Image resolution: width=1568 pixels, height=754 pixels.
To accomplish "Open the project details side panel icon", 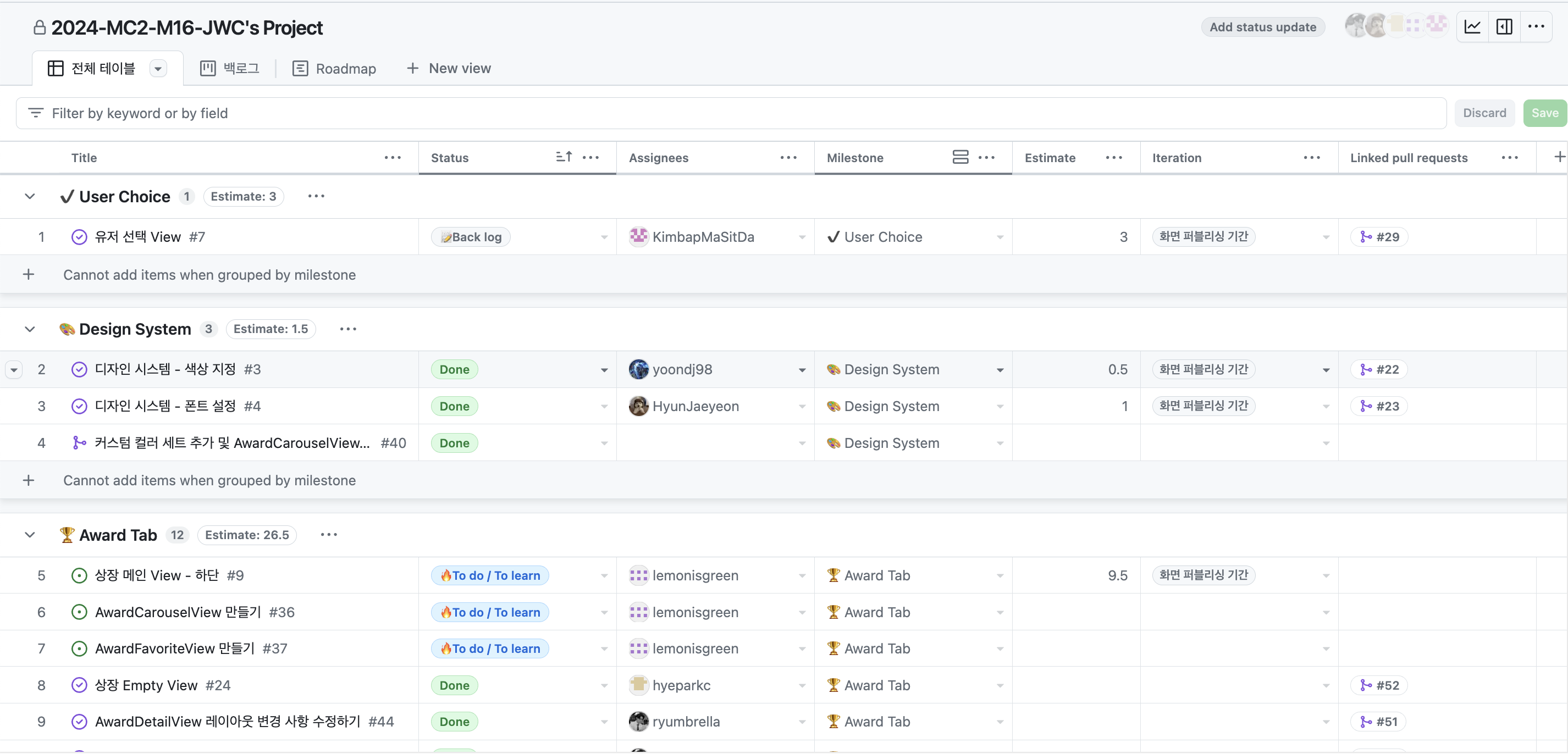I will coord(1504,27).
